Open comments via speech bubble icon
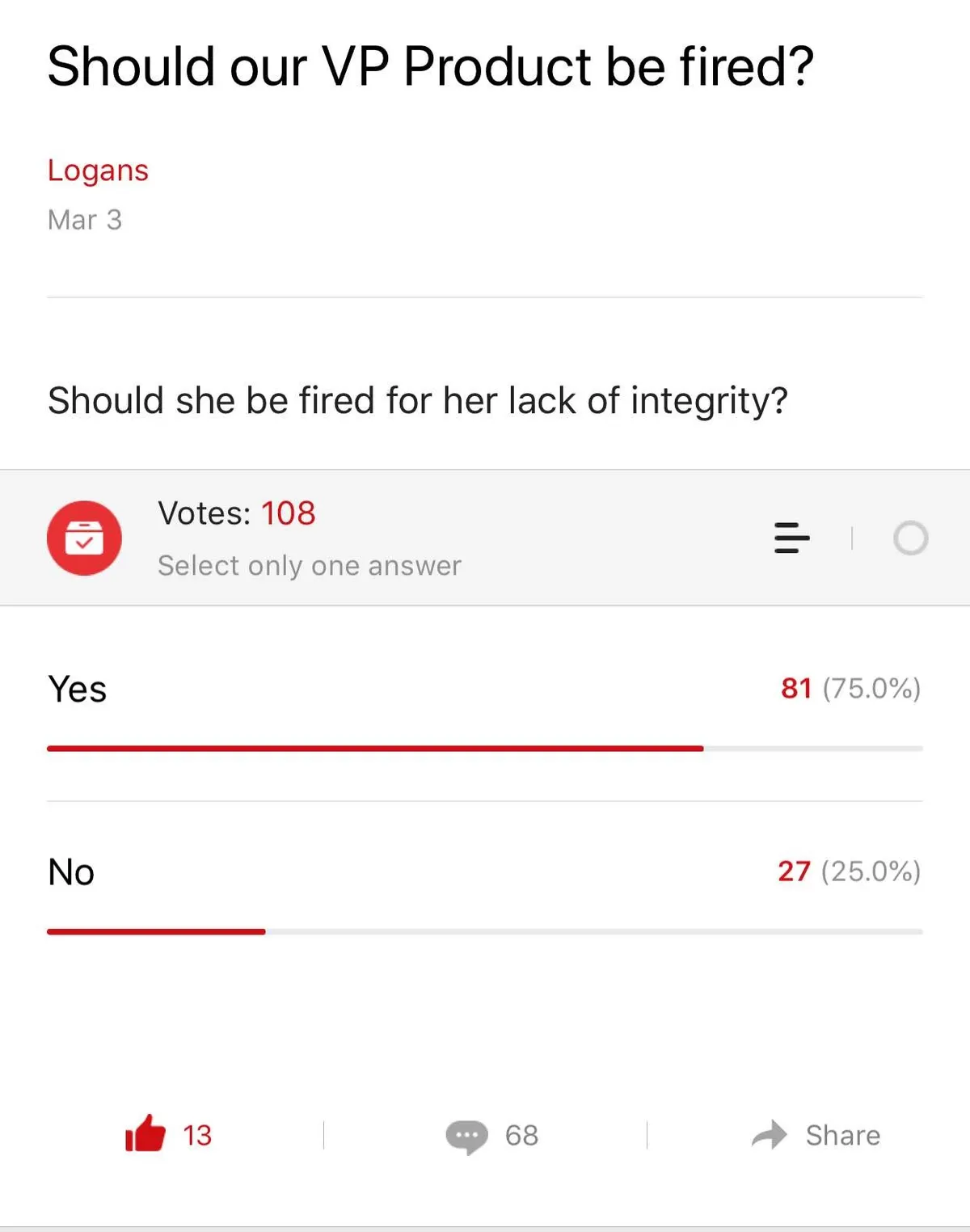This screenshot has height=1232, width=970. 466,1136
